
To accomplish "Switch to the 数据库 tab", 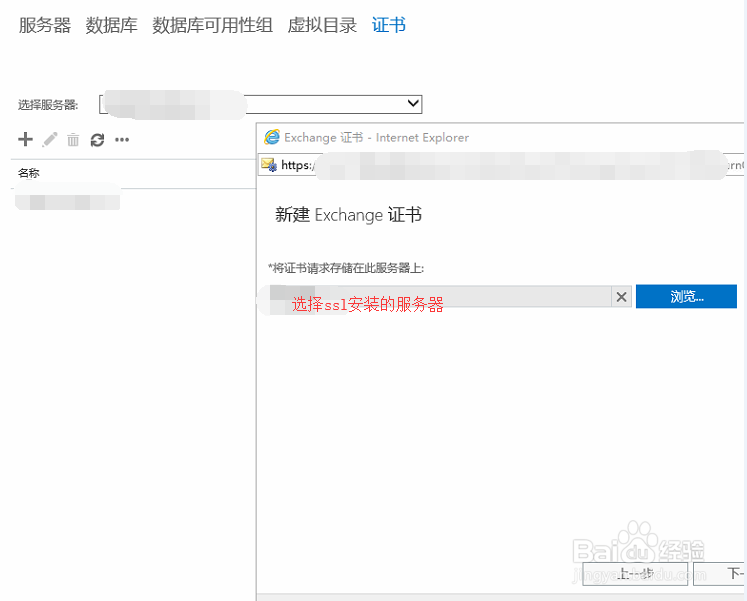I will (111, 25).
